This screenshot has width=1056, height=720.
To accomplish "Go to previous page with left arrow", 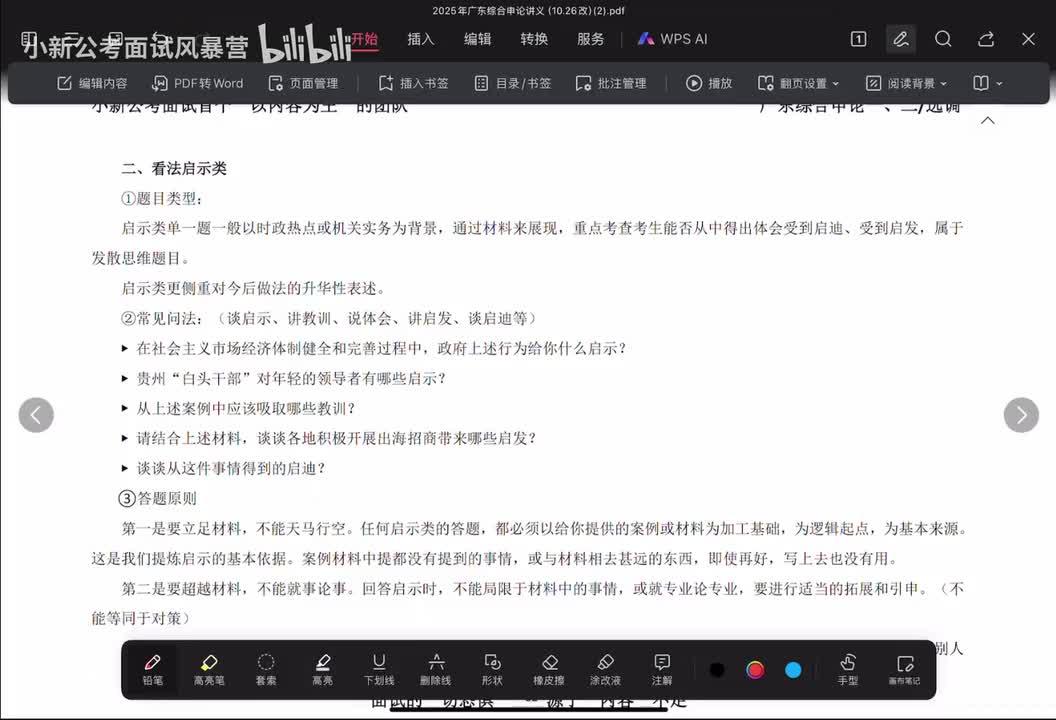I will click(x=36, y=415).
